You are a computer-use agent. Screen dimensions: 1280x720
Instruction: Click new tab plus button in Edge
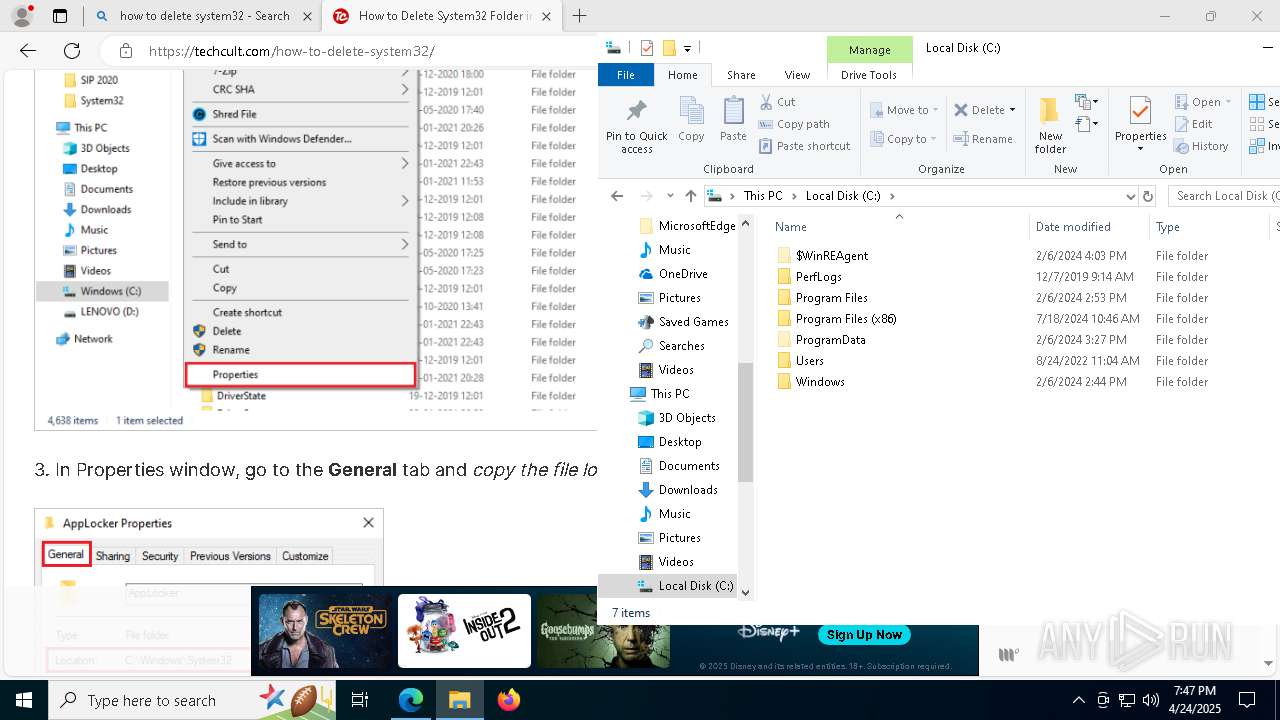tap(579, 16)
